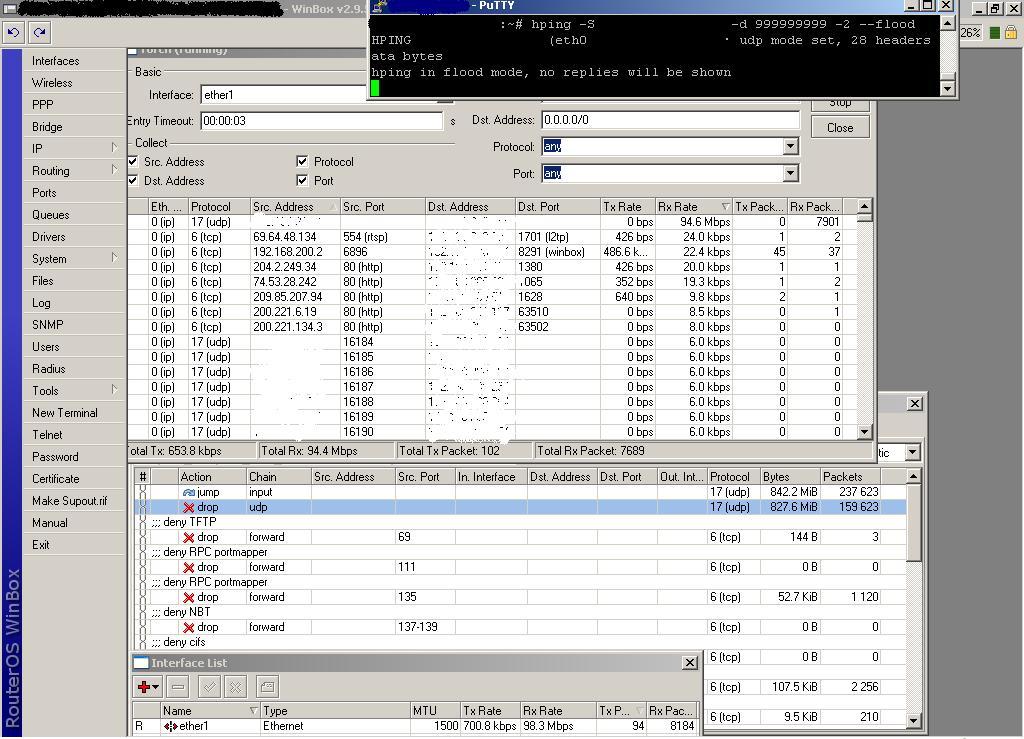Screen dimensions: 1024x739
Task: Toggle the Protocol collect checkbox
Action: click(x=302, y=162)
